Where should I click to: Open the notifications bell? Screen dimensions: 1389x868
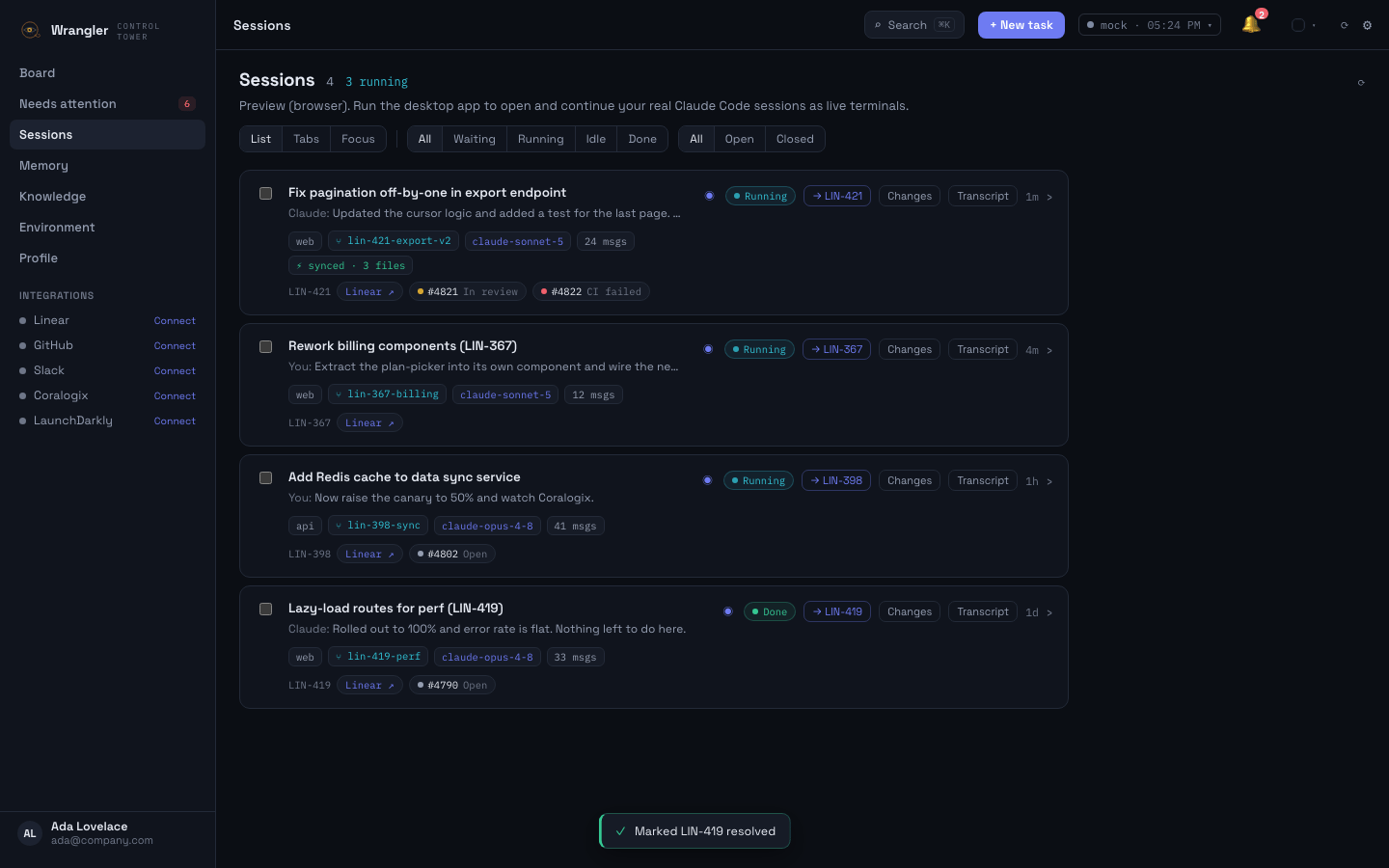click(1252, 25)
